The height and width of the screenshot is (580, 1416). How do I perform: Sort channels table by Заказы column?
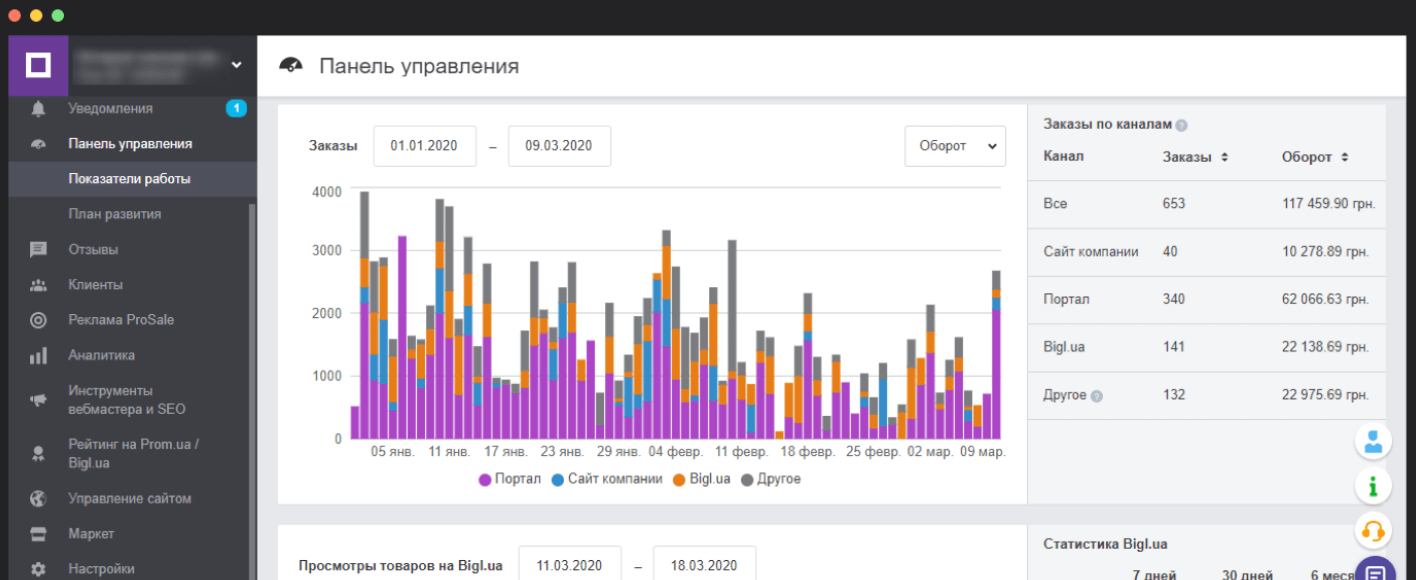[x=1195, y=157]
